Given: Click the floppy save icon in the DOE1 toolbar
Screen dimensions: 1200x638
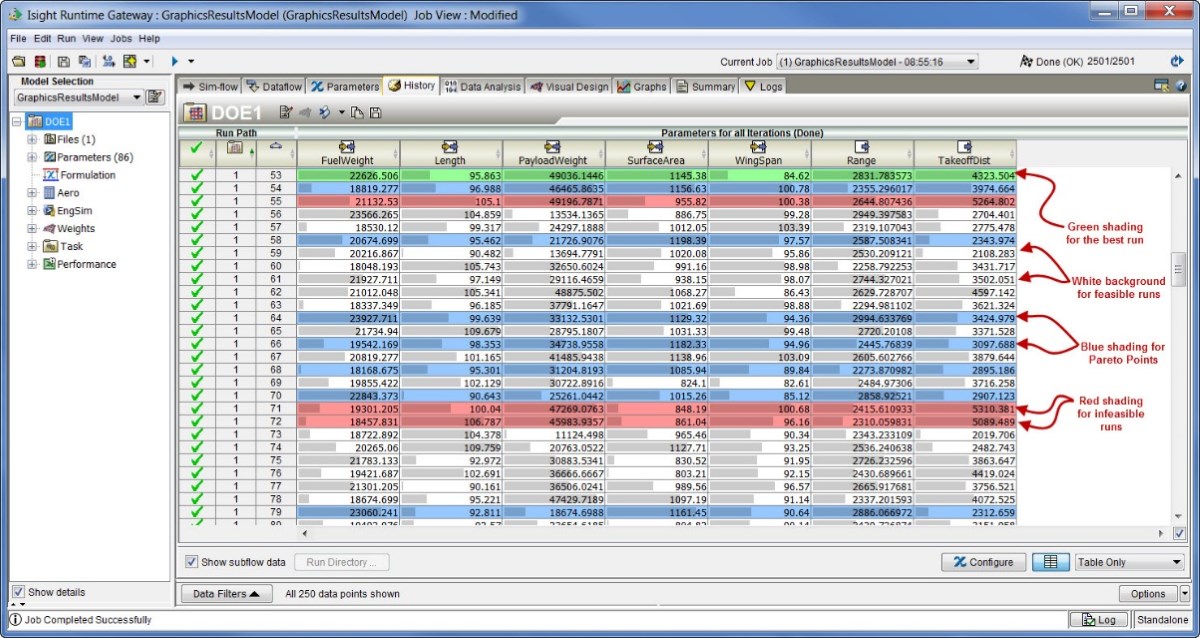Looking at the screenshot, I should pyautogui.click(x=375, y=112).
